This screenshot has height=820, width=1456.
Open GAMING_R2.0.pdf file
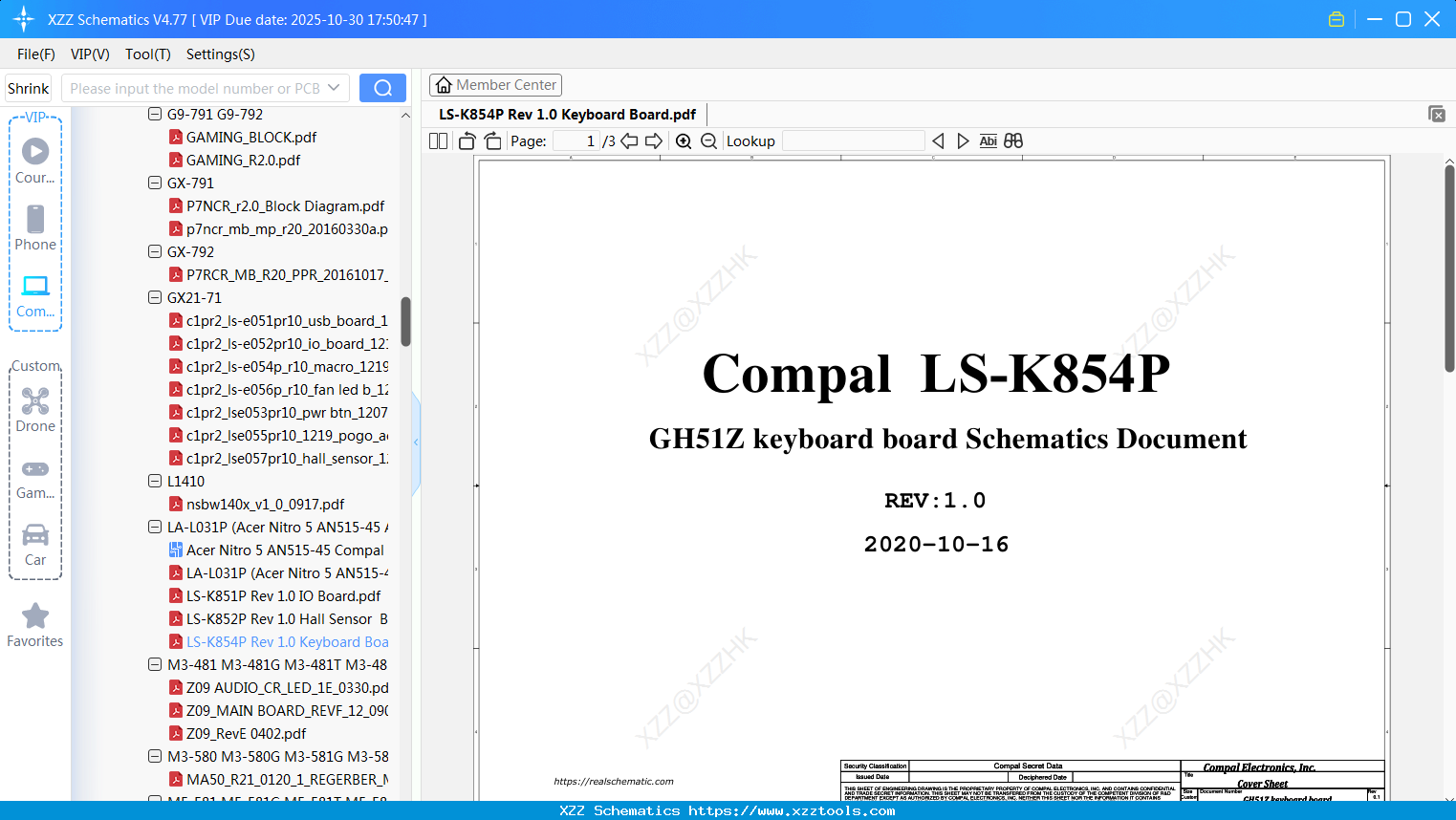click(235, 160)
